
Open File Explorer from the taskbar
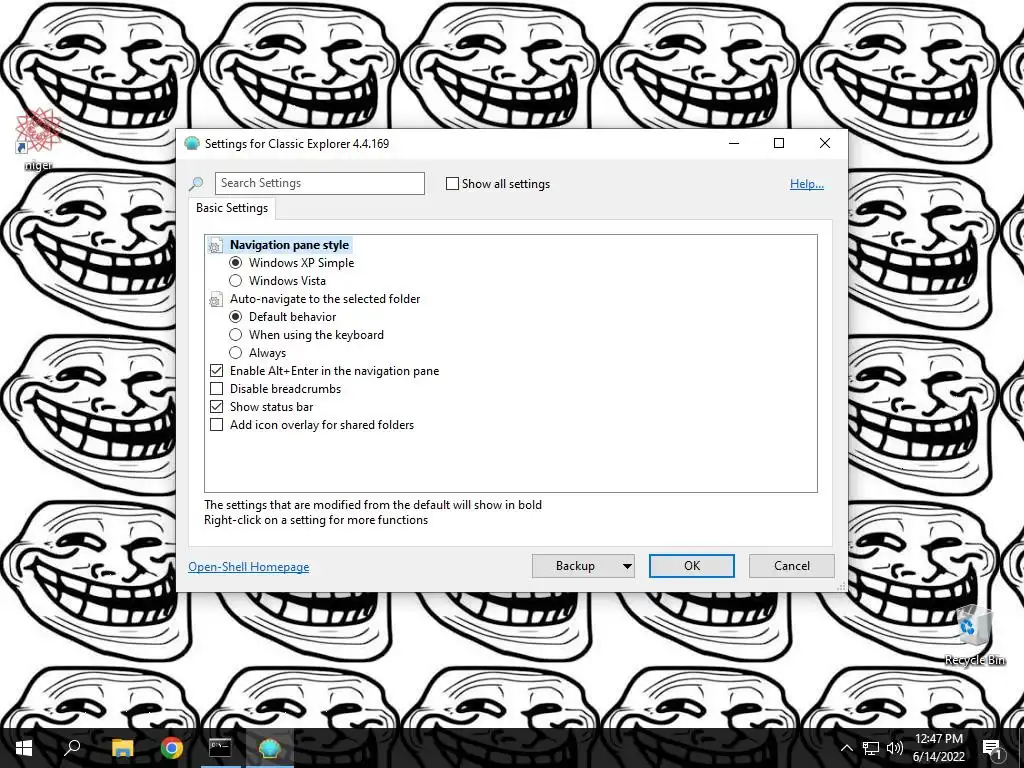click(122, 748)
